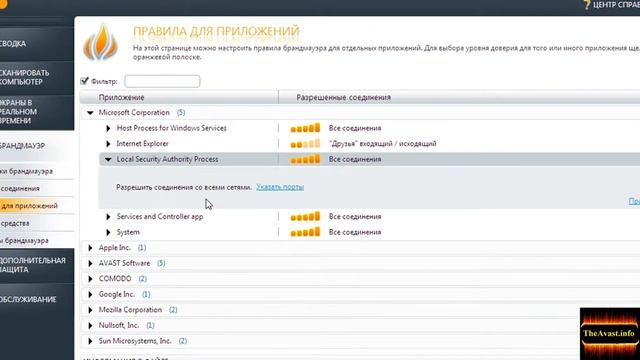Select Host Process for Windows Services name
This screenshot has height=360, width=640.
point(171,128)
